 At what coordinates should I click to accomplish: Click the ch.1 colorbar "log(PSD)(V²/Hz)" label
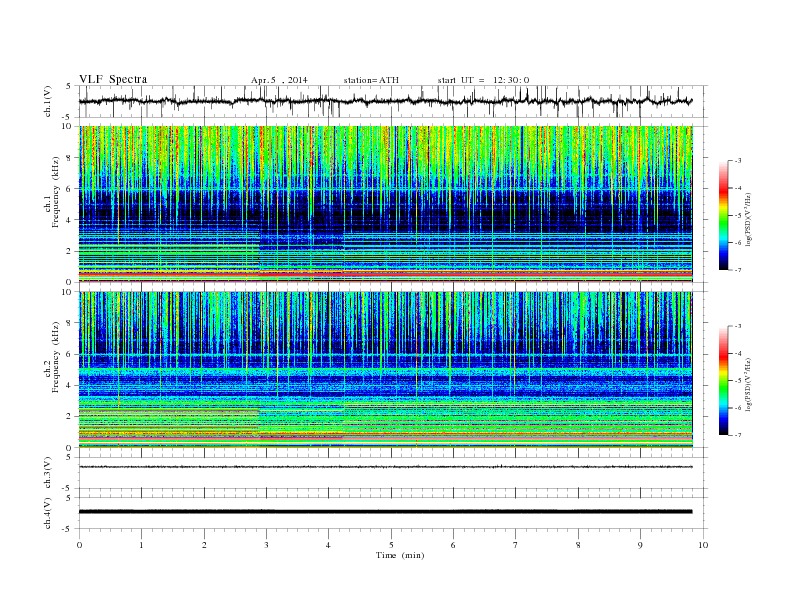click(748, 219)
